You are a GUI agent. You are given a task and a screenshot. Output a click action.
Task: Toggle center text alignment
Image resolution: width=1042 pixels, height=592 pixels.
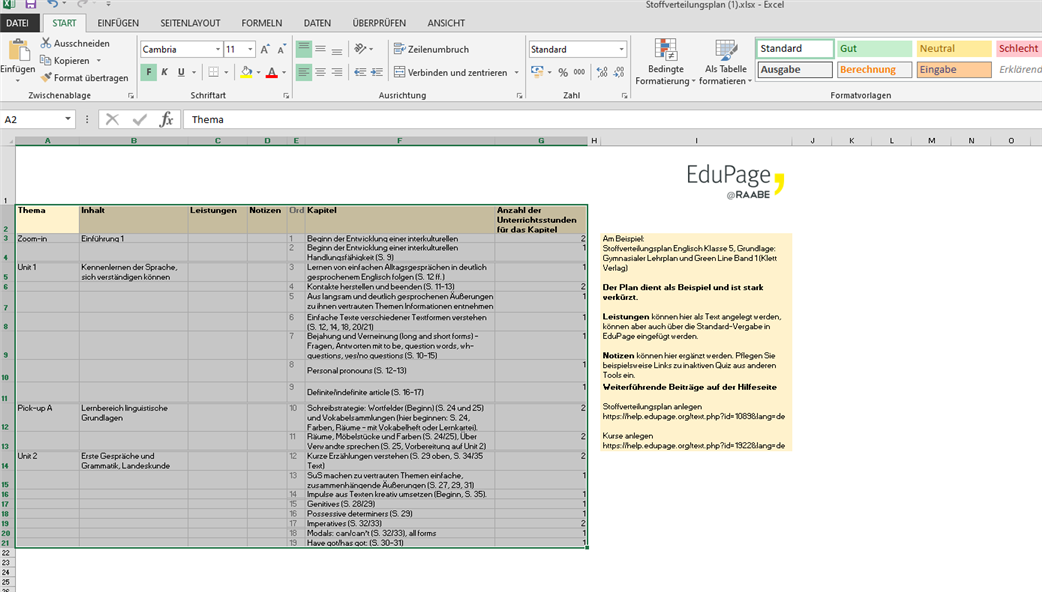point(320,72)
